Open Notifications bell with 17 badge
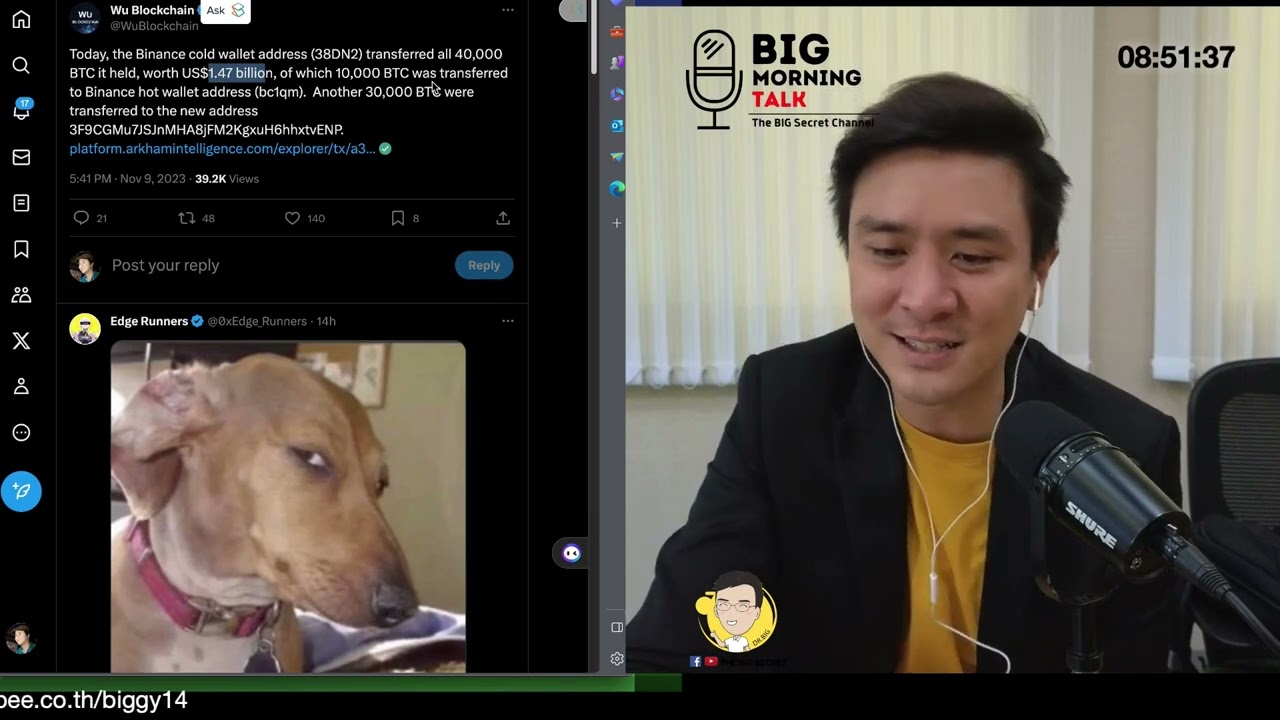This screenshot has width=1280, height=720. (x=21, y=110)
